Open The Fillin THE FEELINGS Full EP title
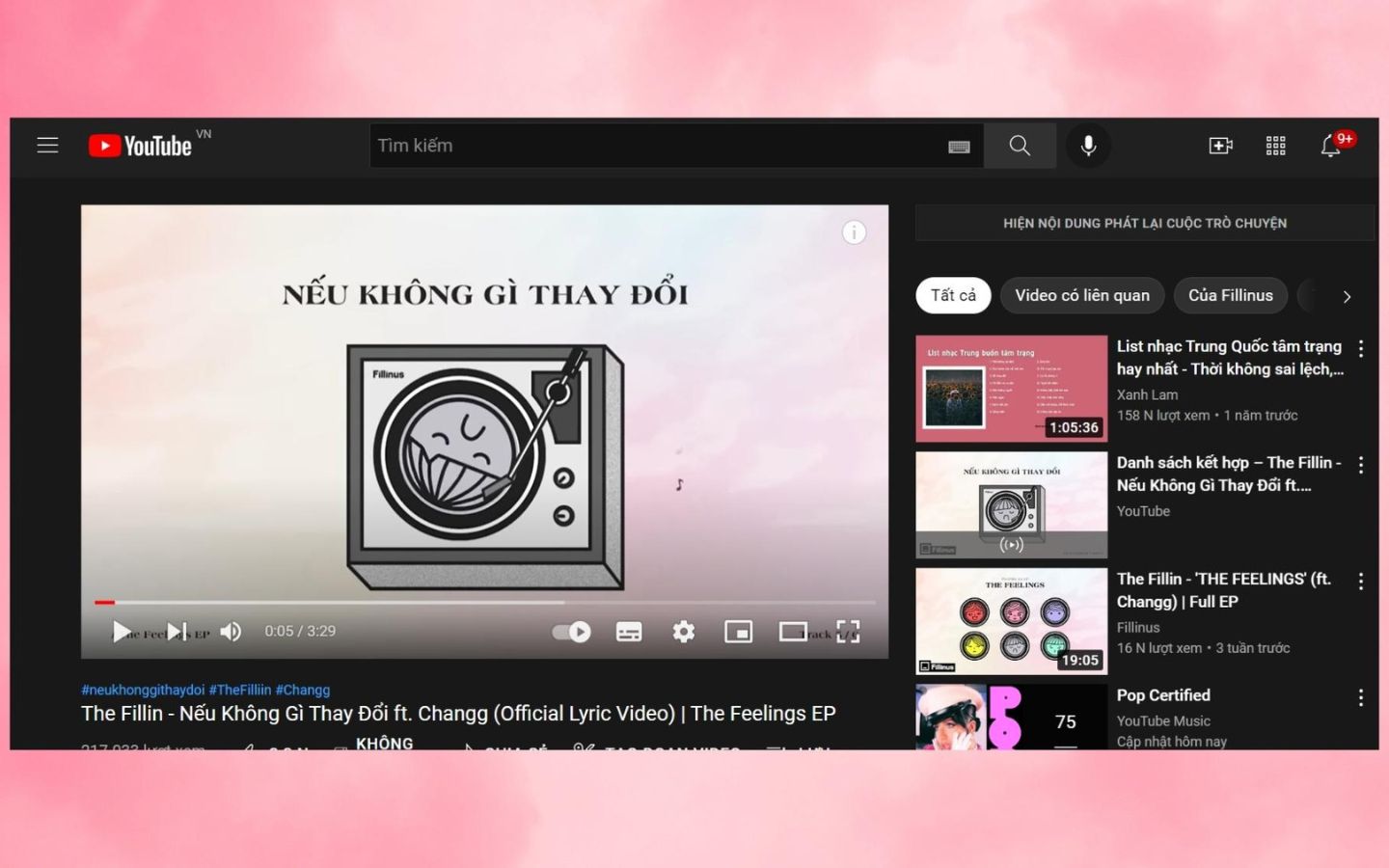Screen dimensions: 1389x868 1224,590
